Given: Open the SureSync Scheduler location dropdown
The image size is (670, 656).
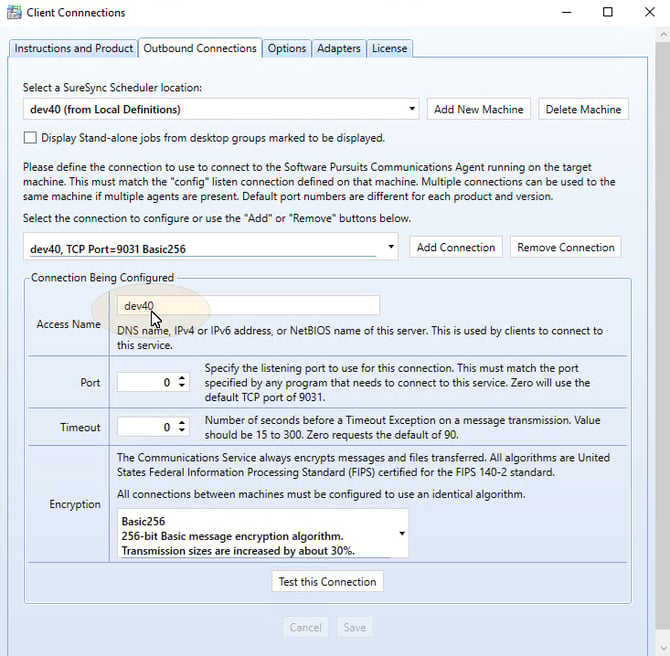Looking at the screenshot, I should pyautogui.click(x=221, y=109).
